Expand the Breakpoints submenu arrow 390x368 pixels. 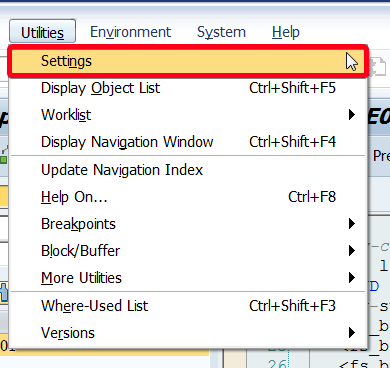(352, 224)
